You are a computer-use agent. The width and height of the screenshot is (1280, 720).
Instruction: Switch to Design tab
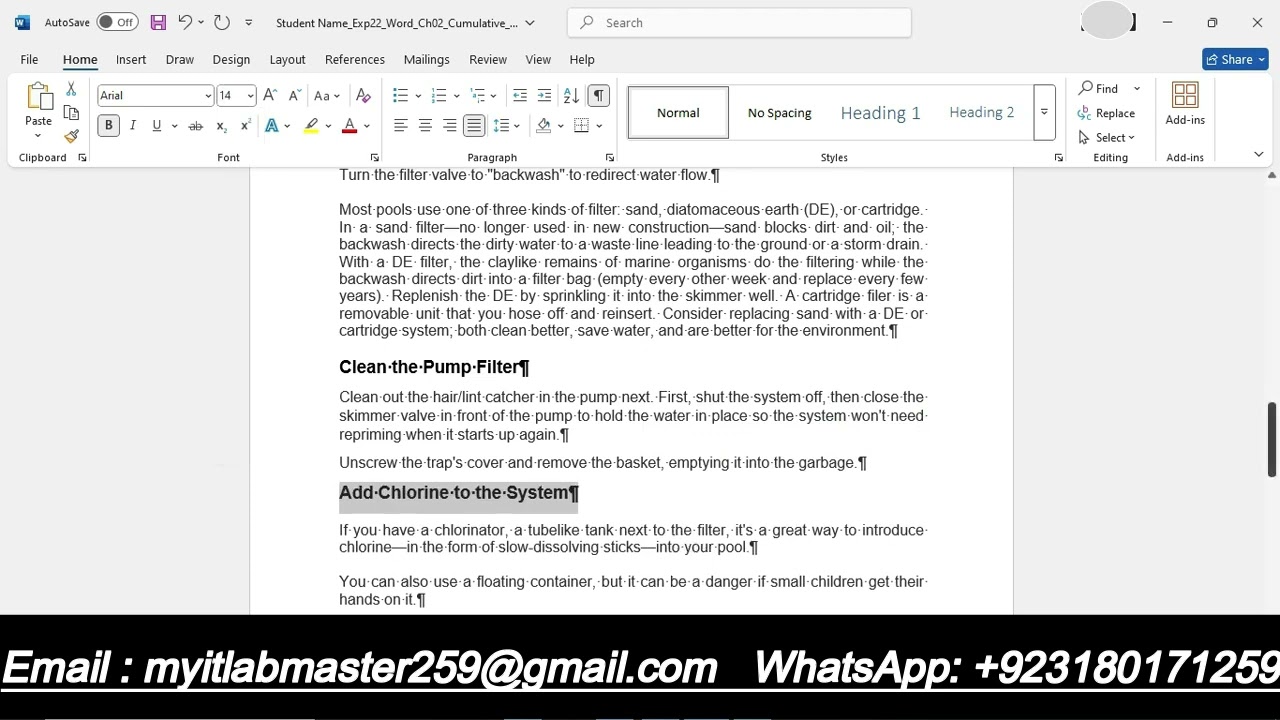[231, 60]
